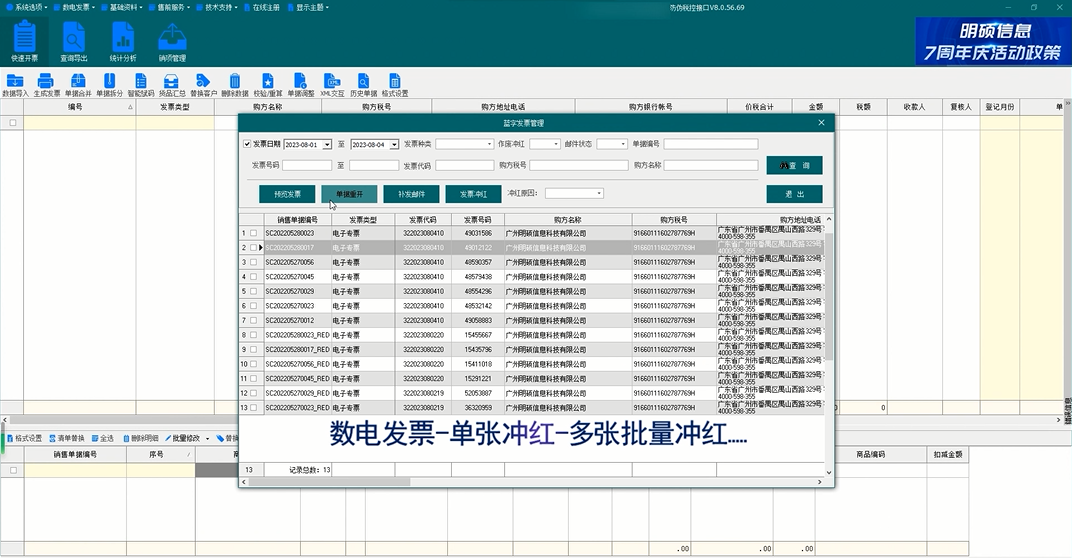Viewport: 1072px width, 558px height.
Task: Open the start date 2023-08-01 picker
Action: click(326, 144)
